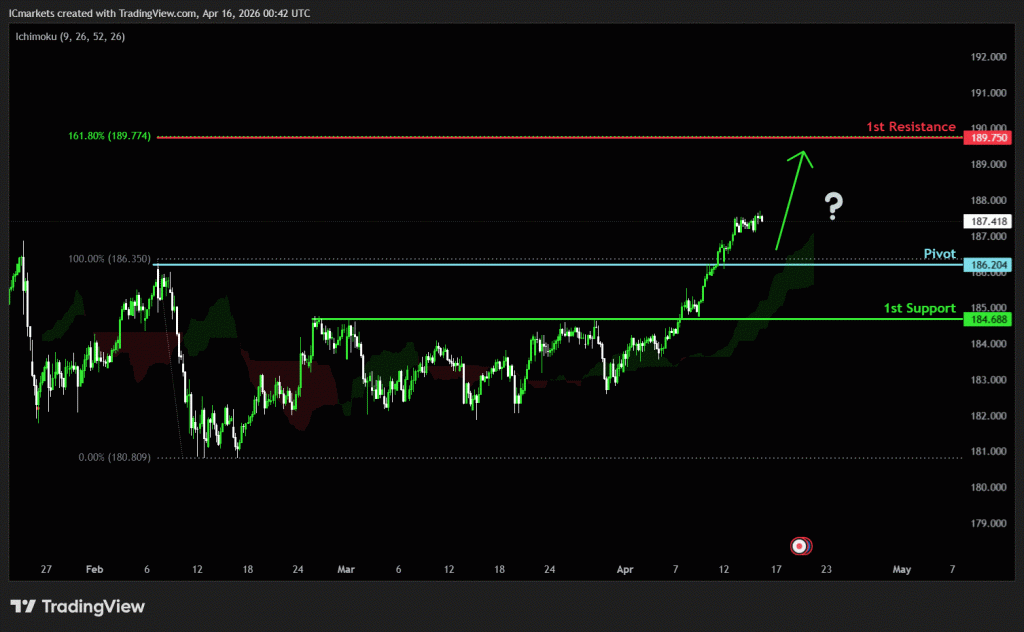Select the red 189.750 price tag

(x=986, y=138)
